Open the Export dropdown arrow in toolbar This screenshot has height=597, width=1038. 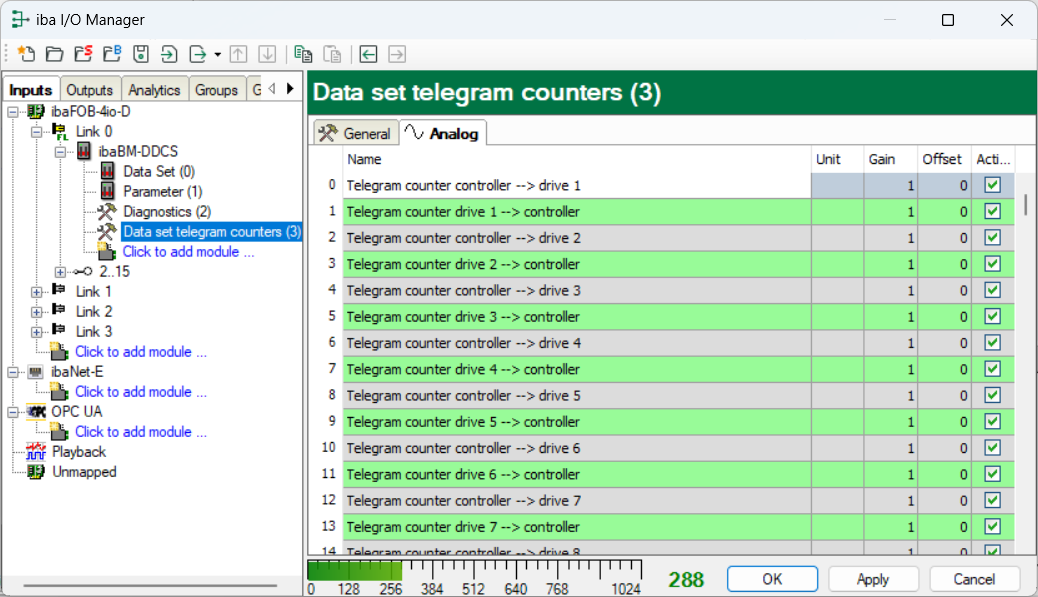[218, 54]
